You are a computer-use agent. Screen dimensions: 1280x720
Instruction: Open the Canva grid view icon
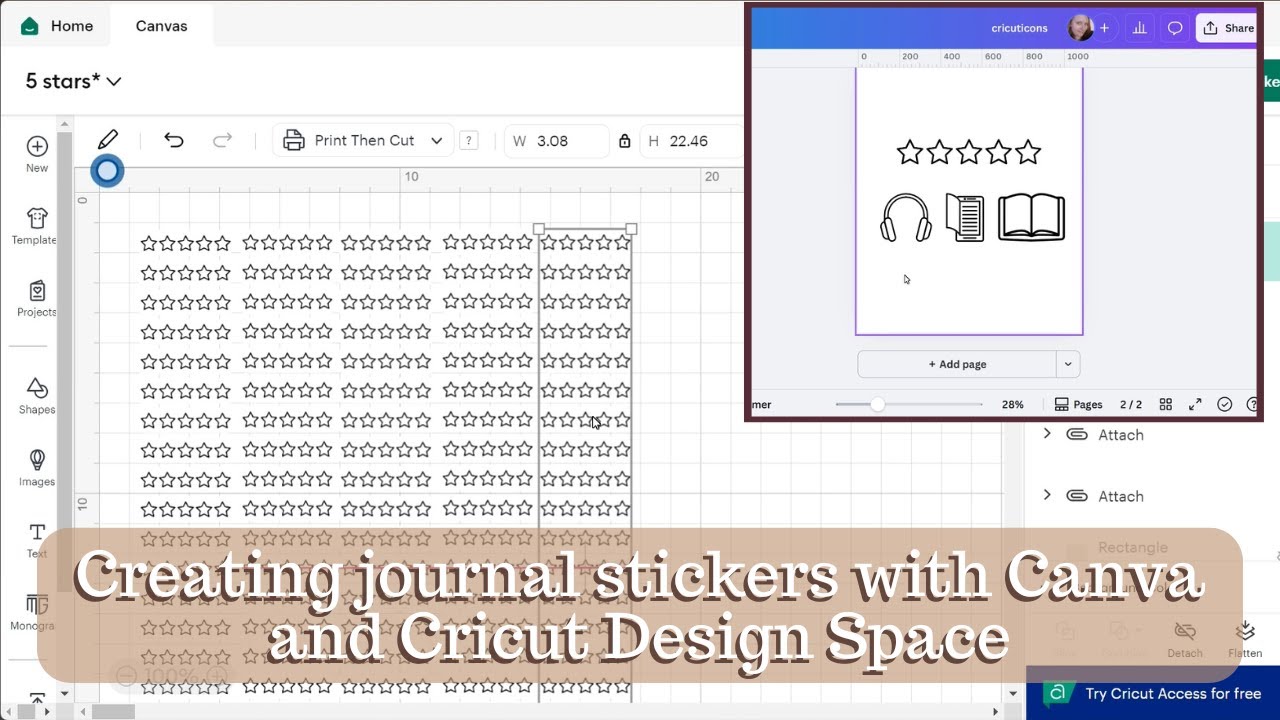[x=1165, y=405]
